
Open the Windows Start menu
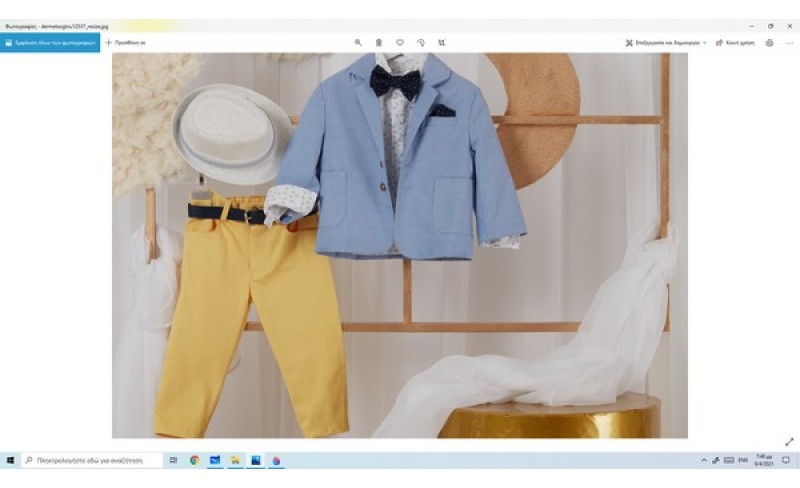coord(10,460)
